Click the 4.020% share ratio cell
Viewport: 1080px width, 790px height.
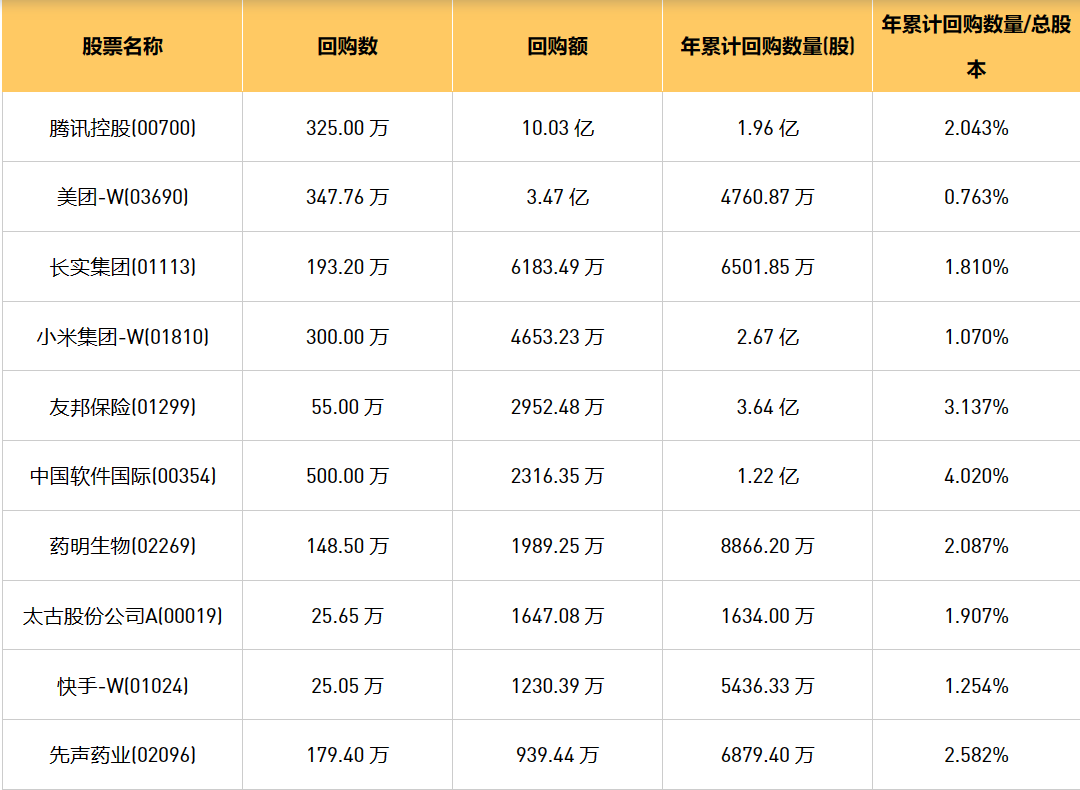976,476
